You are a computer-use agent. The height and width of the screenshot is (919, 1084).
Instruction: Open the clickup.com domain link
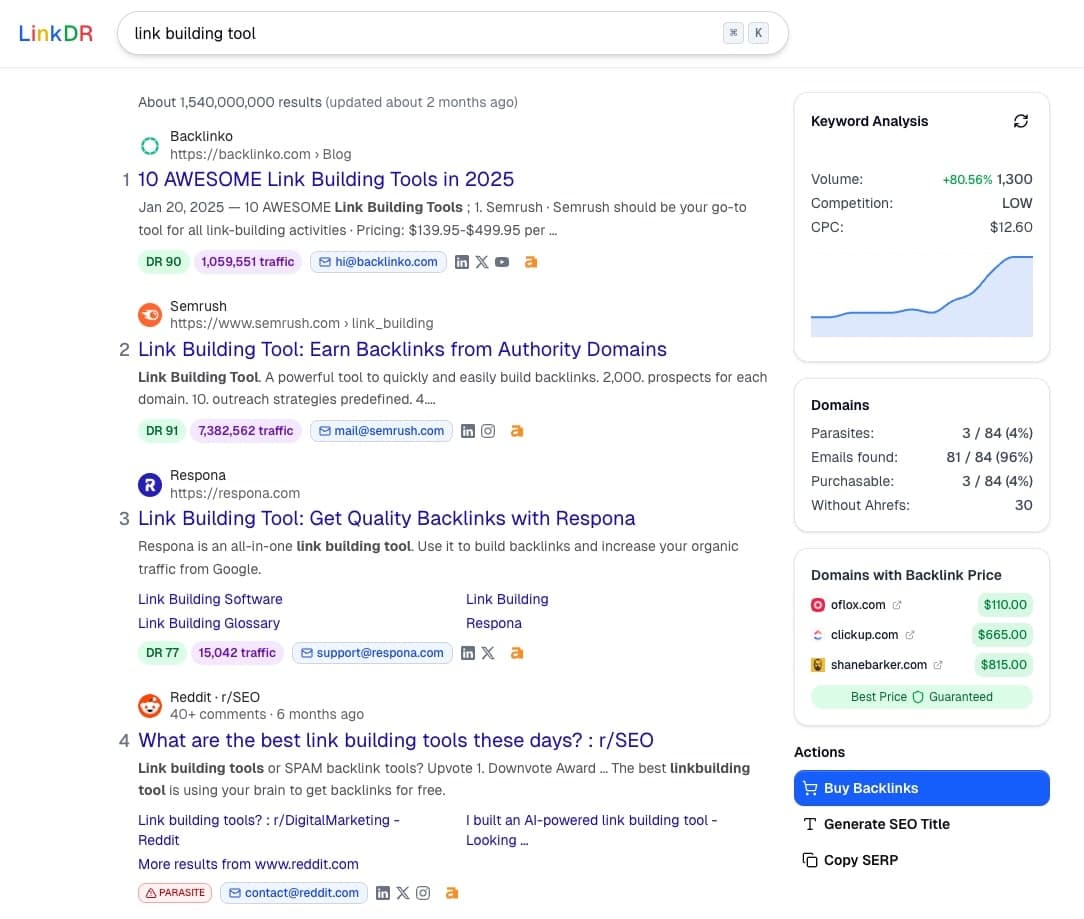864,635
